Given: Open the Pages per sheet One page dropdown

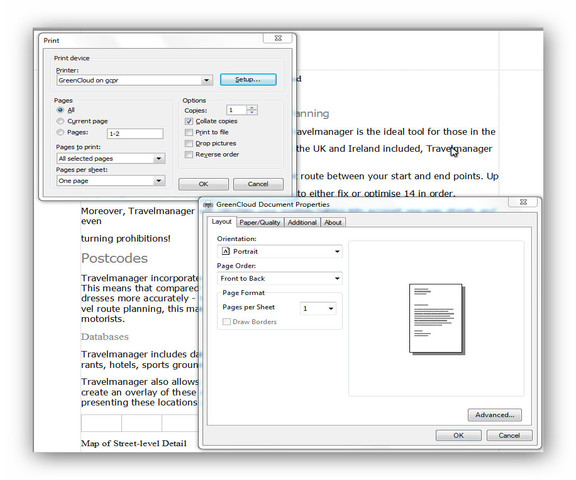Looking at the screenshot, I should (x=111, y=181).
